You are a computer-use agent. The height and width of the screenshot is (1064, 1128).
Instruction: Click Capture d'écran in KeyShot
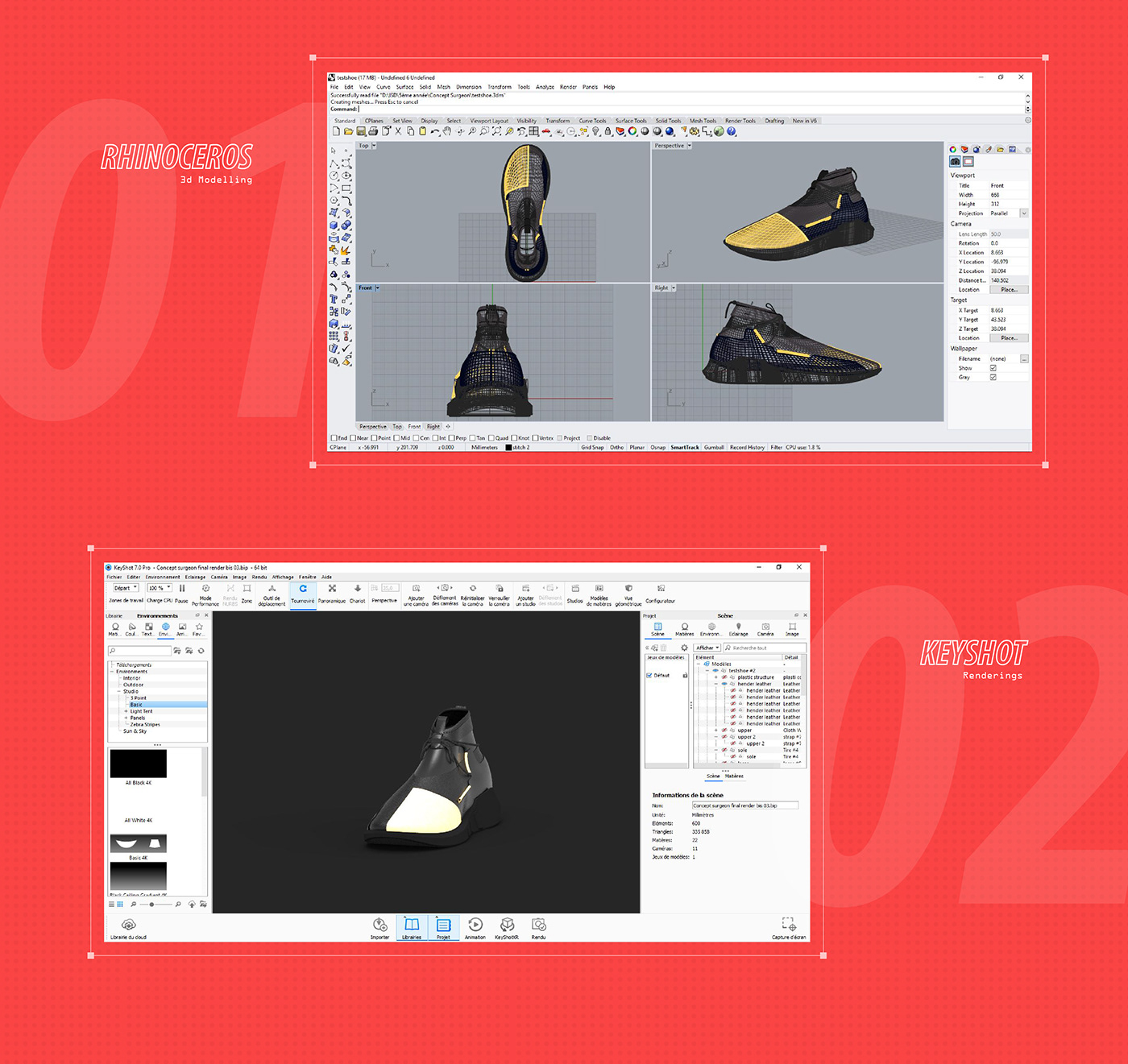(x=788, y=927)
